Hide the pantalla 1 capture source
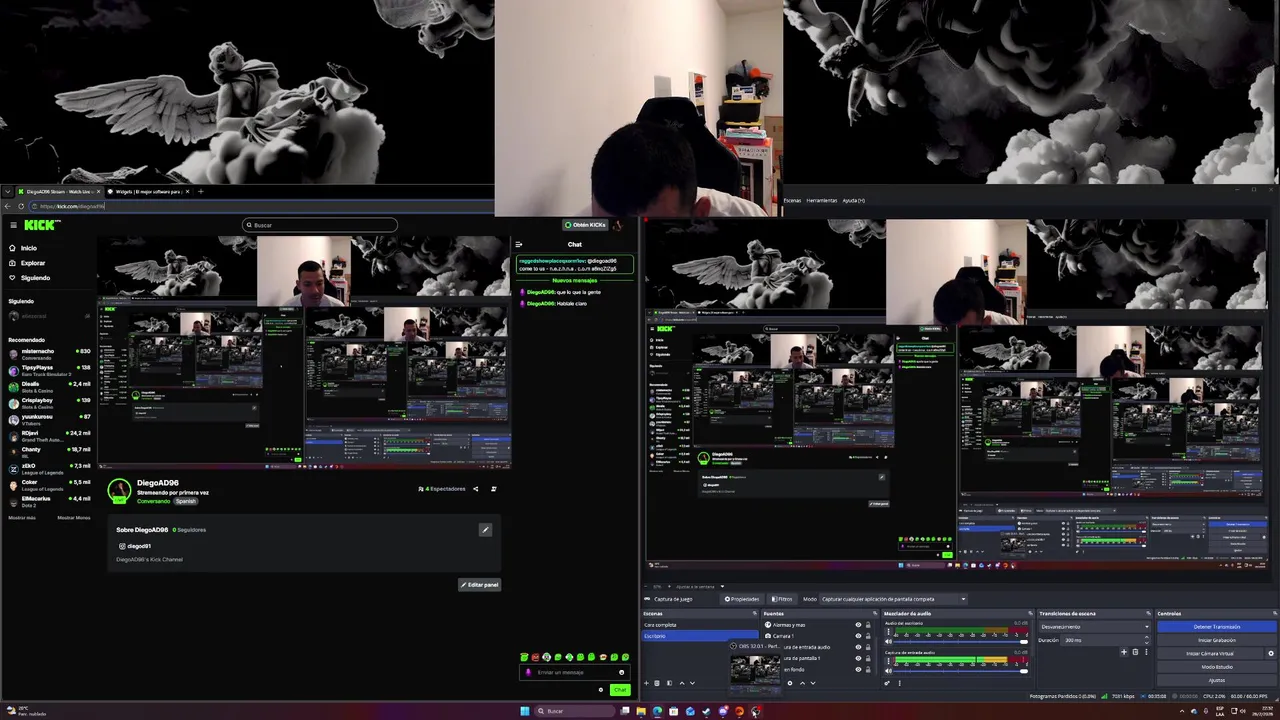The height and width of the screenshot is (720, 1280). pyautogui.click(x=858, y=658)
